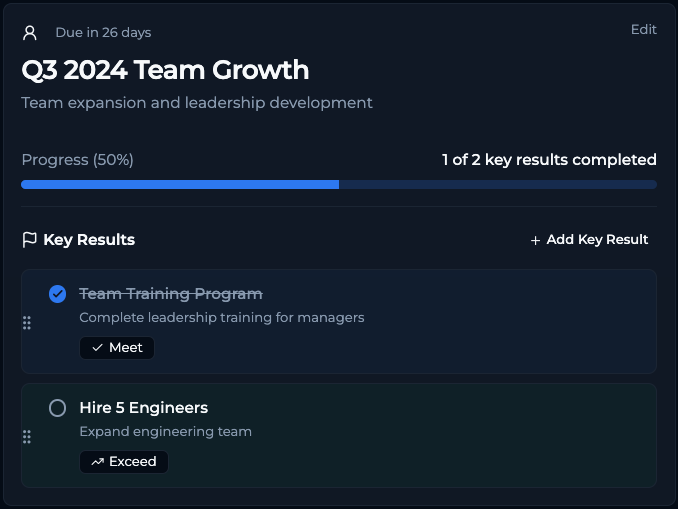Image resolution: width=678 pixels, height=509 pixels.
Task: Click the checkmark icon in the Meet badge
Action: (x=97, y=348)
